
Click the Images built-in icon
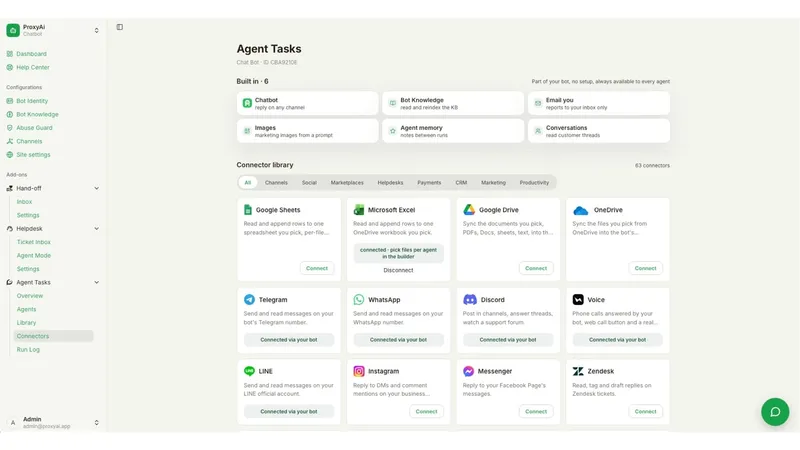[247, 131]
